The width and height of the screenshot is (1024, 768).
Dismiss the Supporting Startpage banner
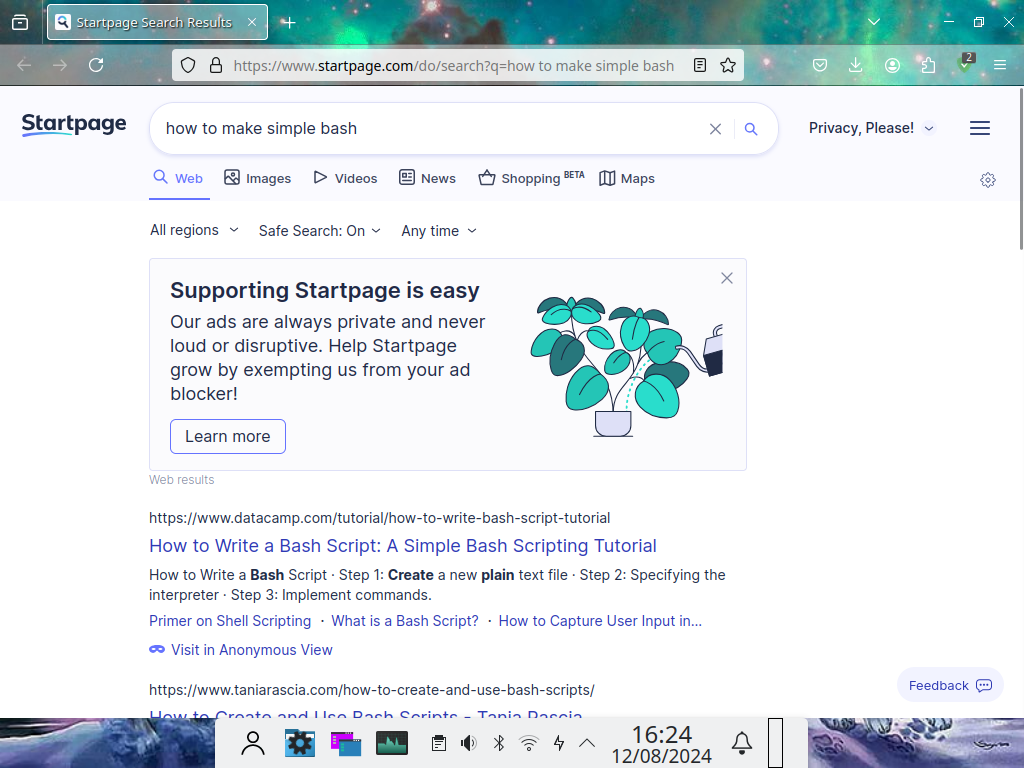coord(727,278)
